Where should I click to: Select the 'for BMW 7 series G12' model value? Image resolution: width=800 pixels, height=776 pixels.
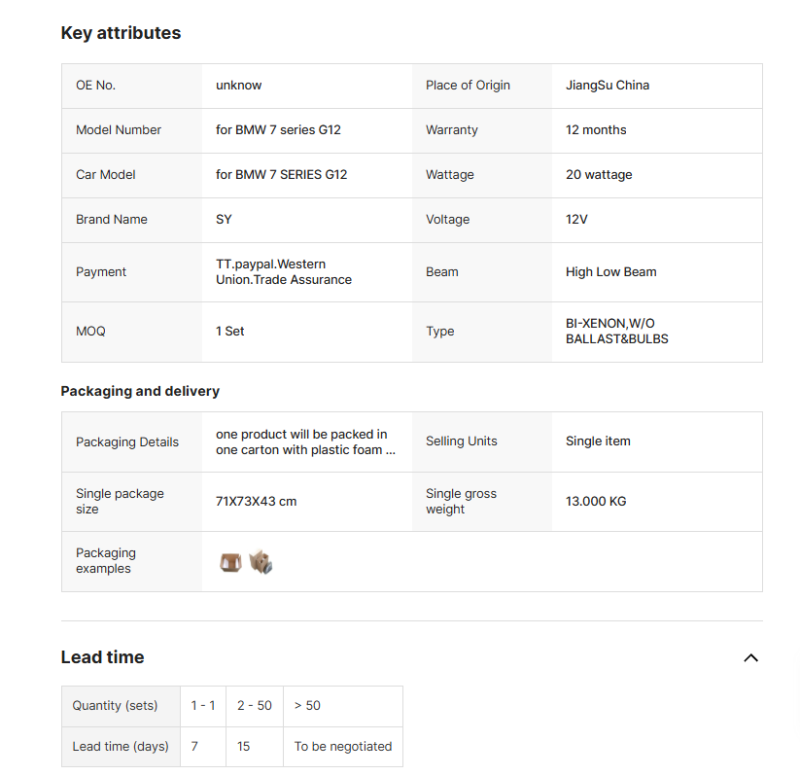278,130
